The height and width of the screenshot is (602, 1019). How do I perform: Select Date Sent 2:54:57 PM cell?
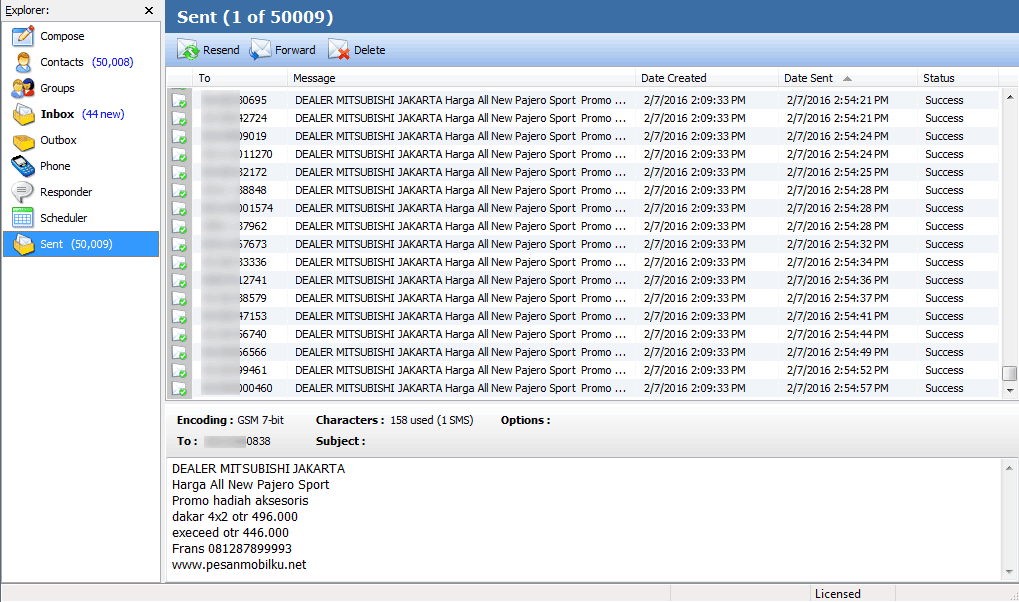pos(838,388)
